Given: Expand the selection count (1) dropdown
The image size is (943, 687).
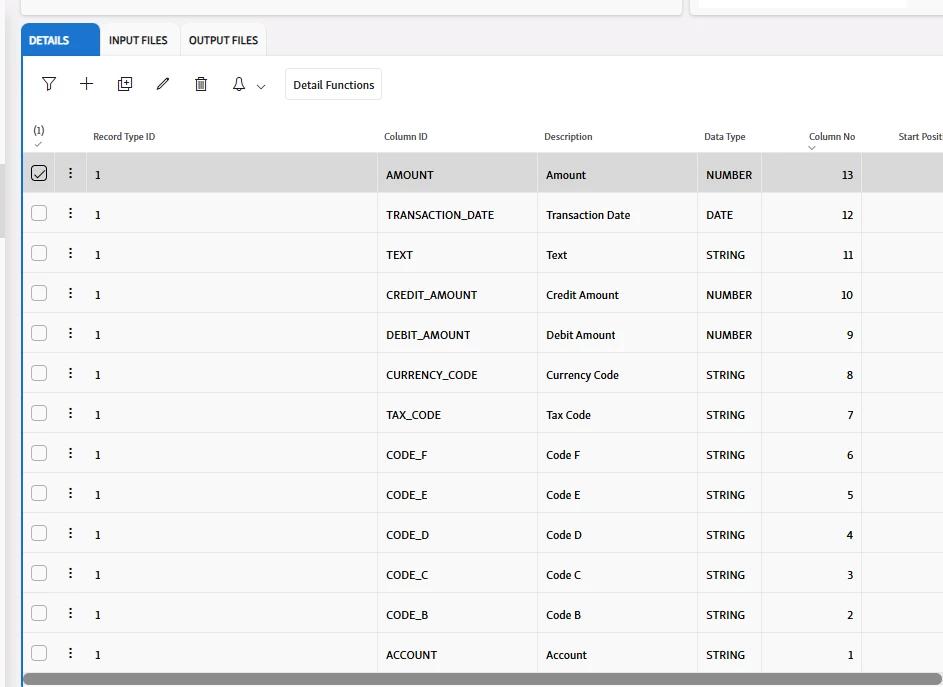Looking at the screenshot, I should coord(38,144).
